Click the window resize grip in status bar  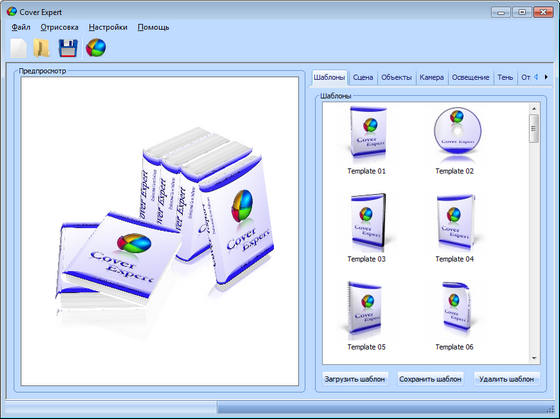pos(550,409)
